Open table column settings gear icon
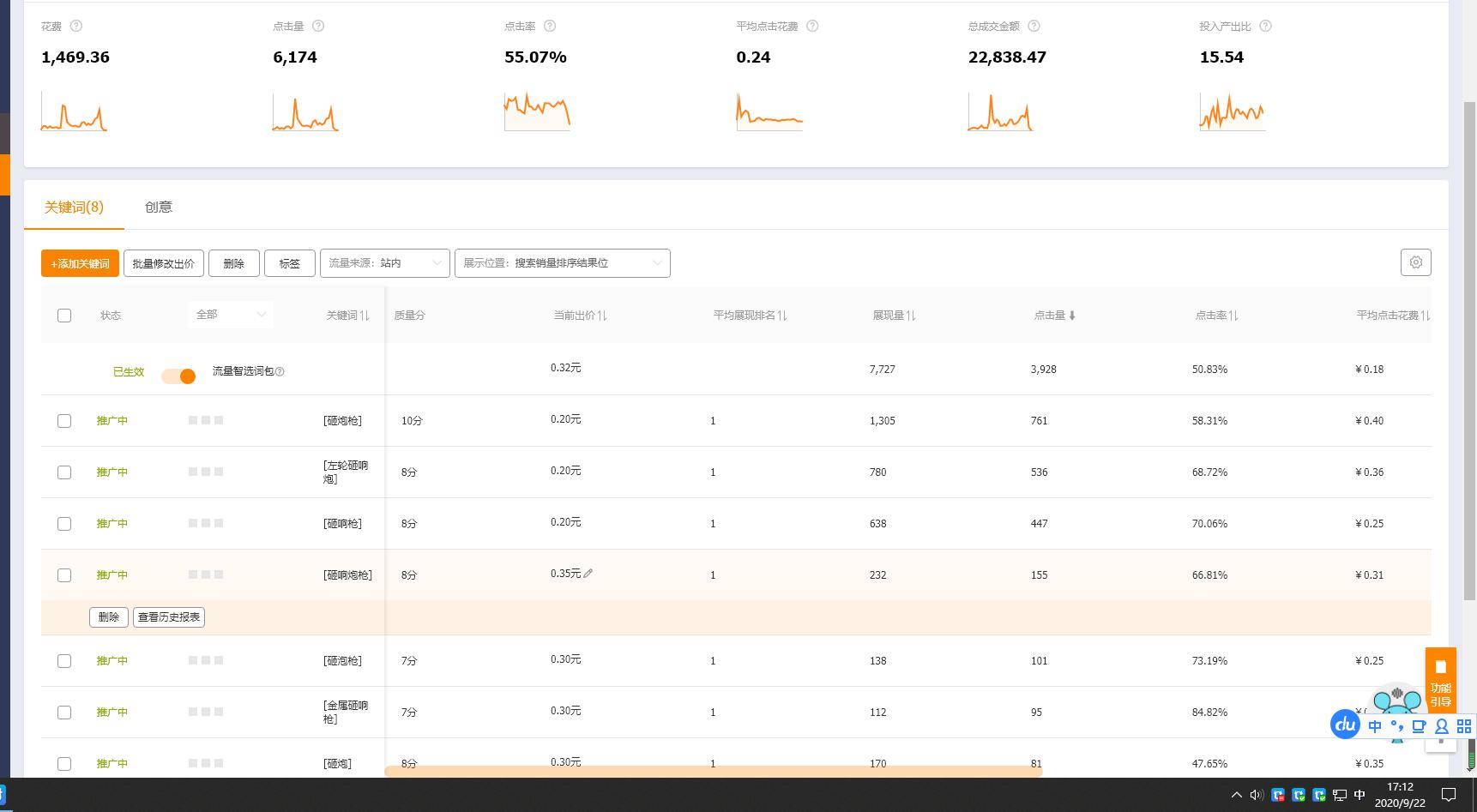 coord(1415,262)
